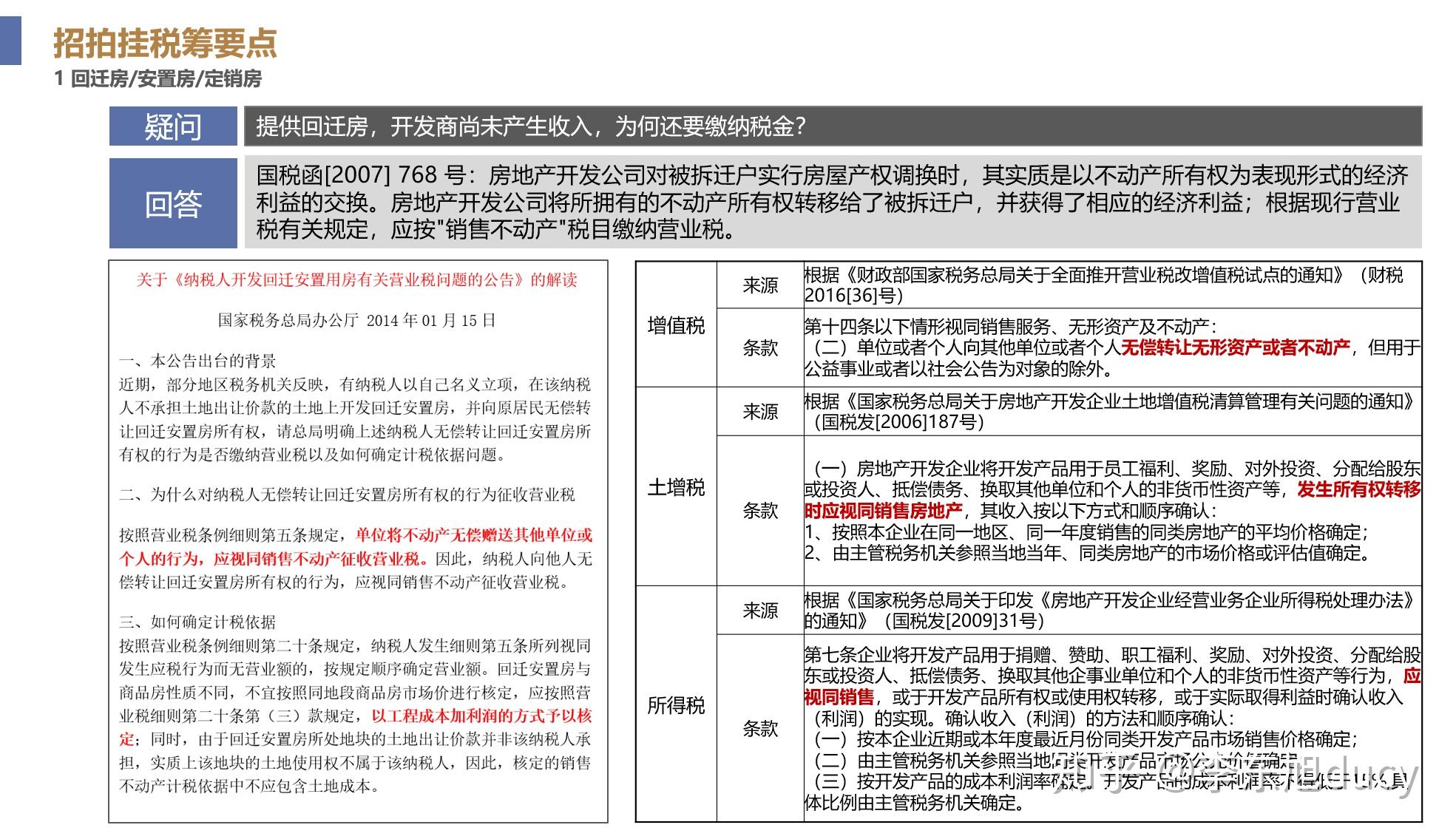
Task: Select the source text 根据《财政部国家税务总局关于全面推开营业税改增值税试点的通知》
Action: 1076,276
